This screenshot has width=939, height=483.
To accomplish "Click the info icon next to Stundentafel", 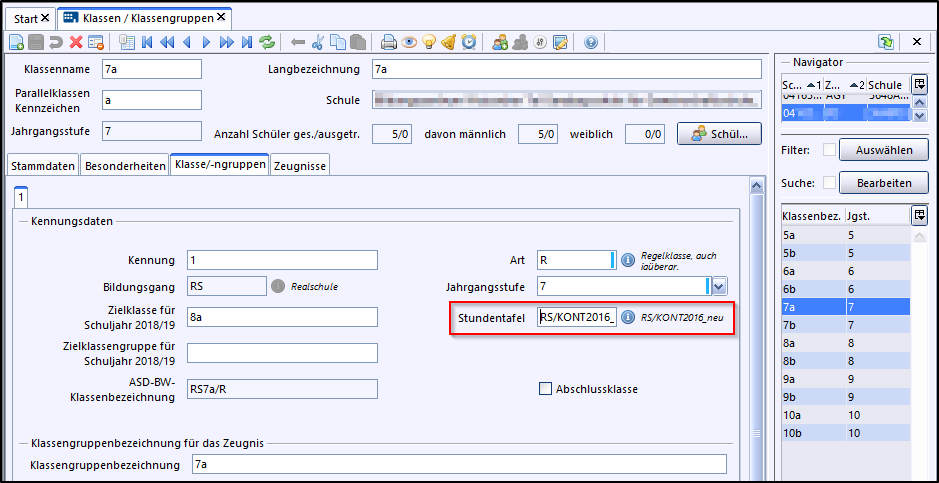I will point(629,317).
